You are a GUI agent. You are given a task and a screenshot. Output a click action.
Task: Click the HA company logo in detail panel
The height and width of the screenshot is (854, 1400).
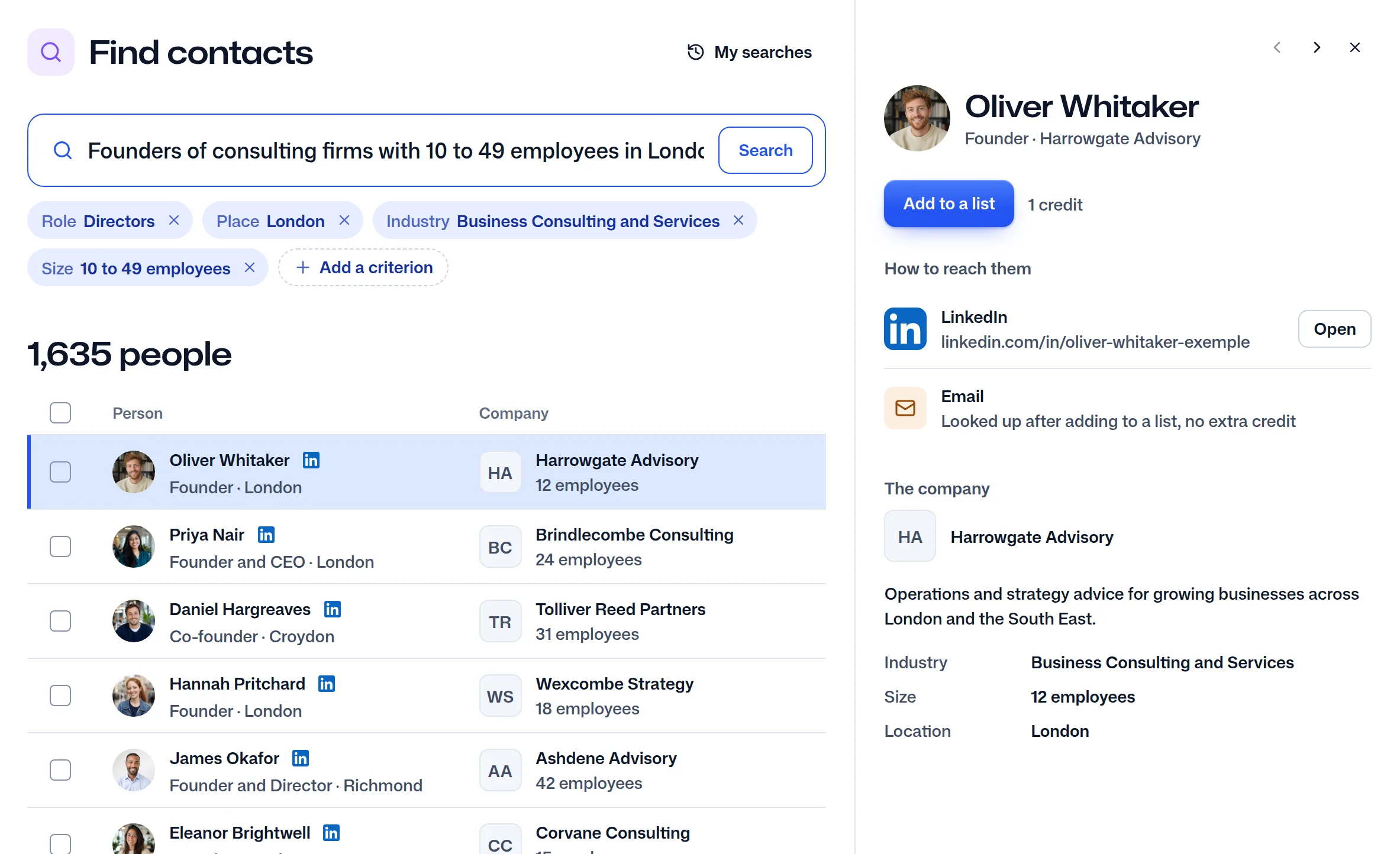(x=910, y=536)
